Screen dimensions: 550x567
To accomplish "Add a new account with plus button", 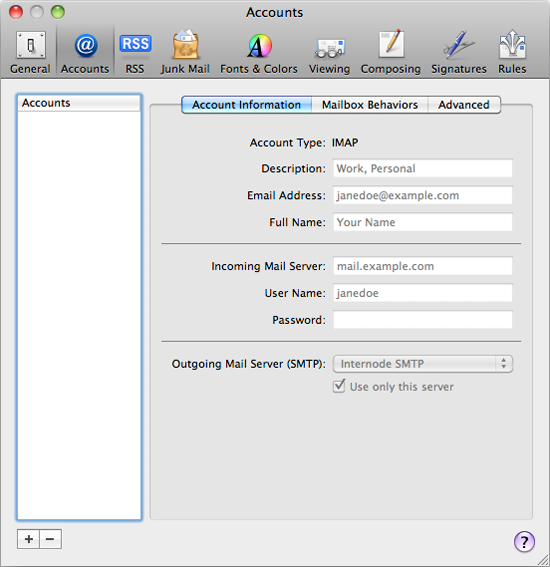I will tap(29, 539).
